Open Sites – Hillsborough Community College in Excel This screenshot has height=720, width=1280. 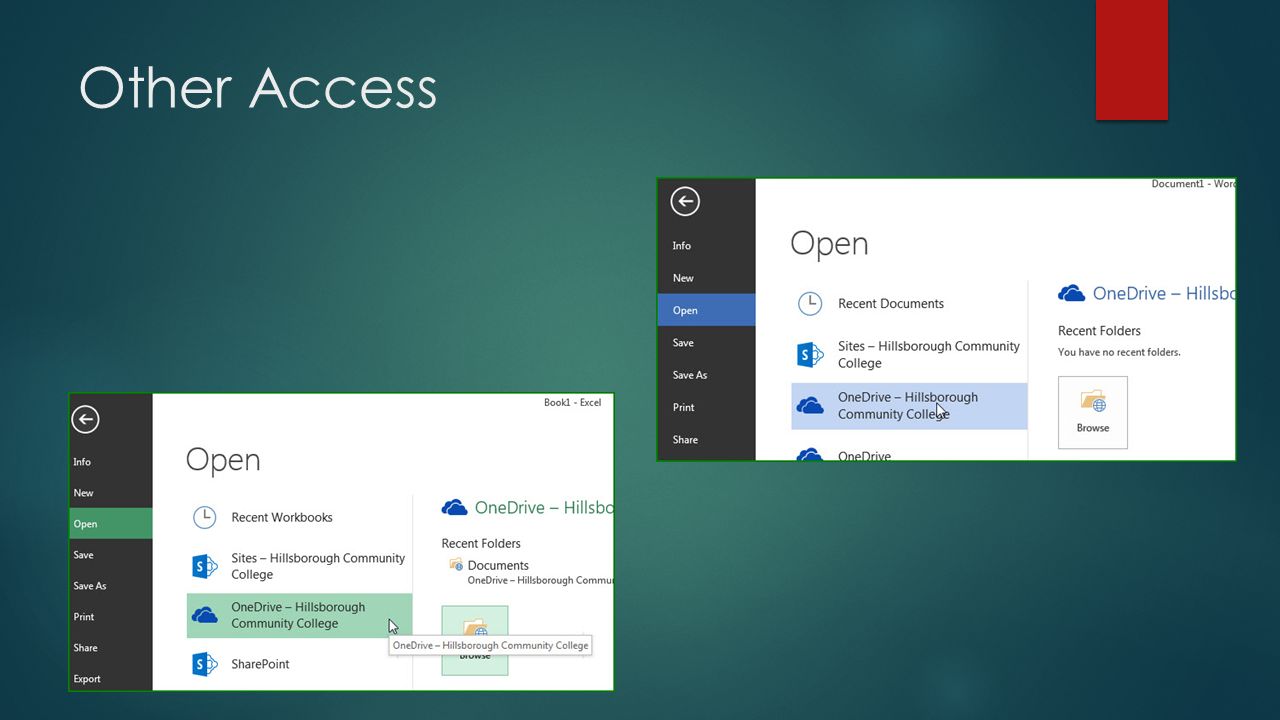(x=299, y=566)
